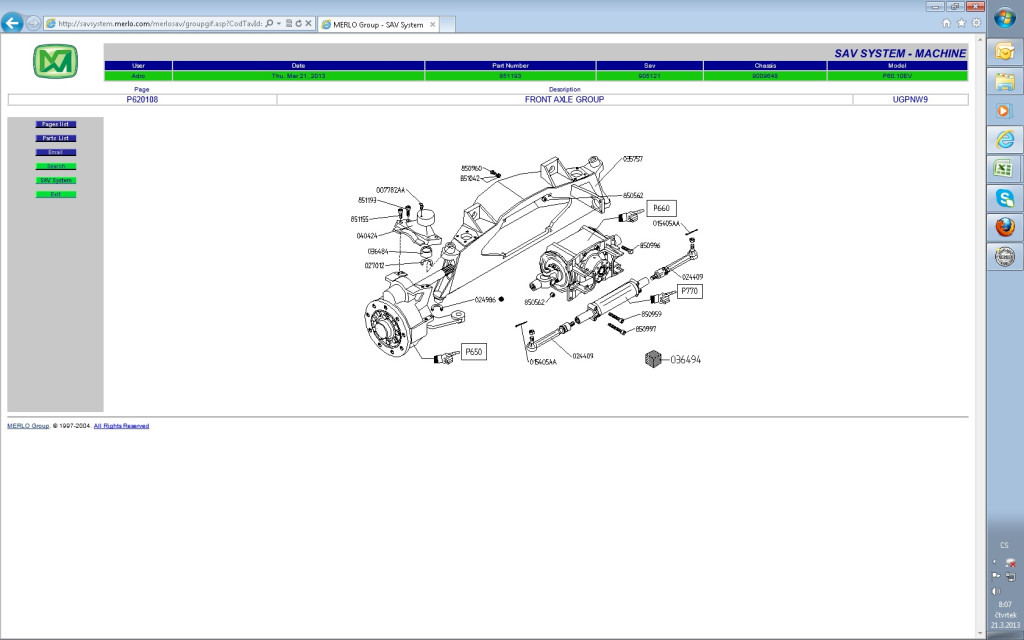Click the page code P620108
1024x640 pixels.
[x=142, y=100]
